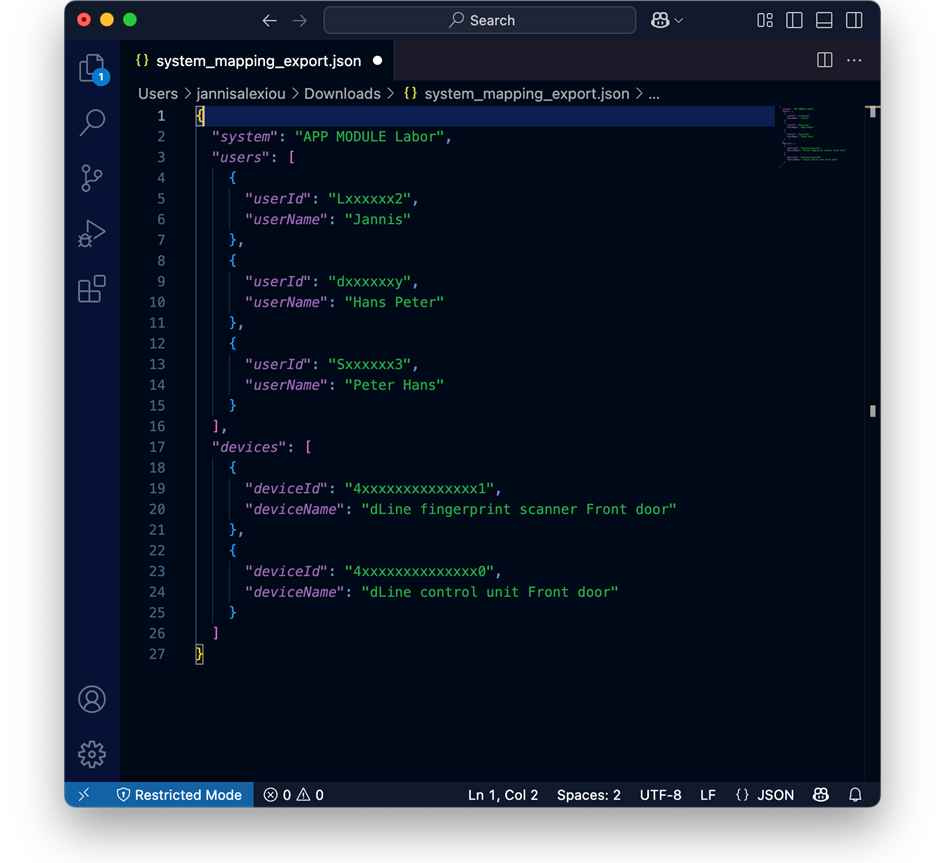The width and height of the screenshot is (945, 863).
Task: Toggle the secondary side bar layout button
Action: click(x=854, y=20)
